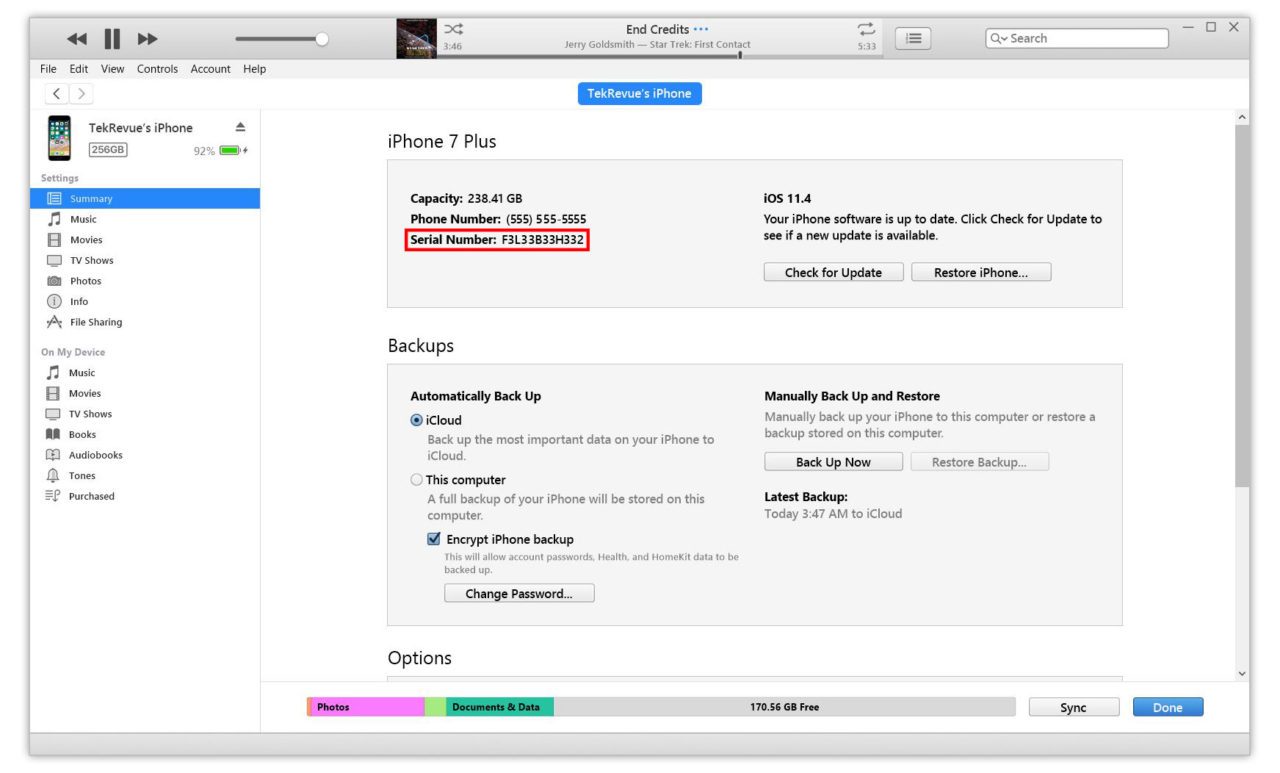
Task: Click the Phone Number text
Action: [x=498, y=219]
